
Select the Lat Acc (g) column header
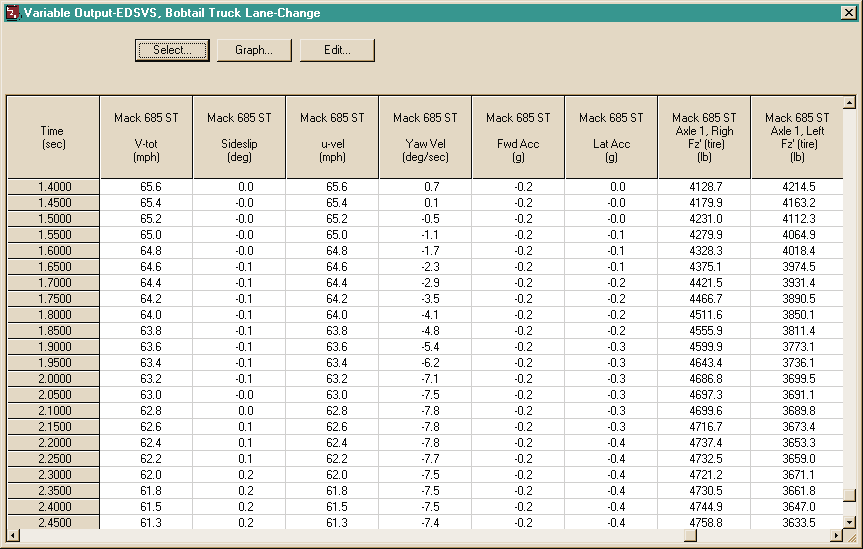click(611, 137)
